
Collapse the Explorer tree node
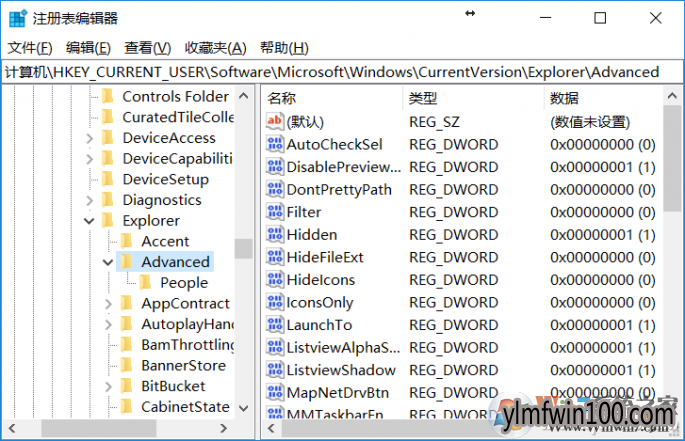coord(89,221)
